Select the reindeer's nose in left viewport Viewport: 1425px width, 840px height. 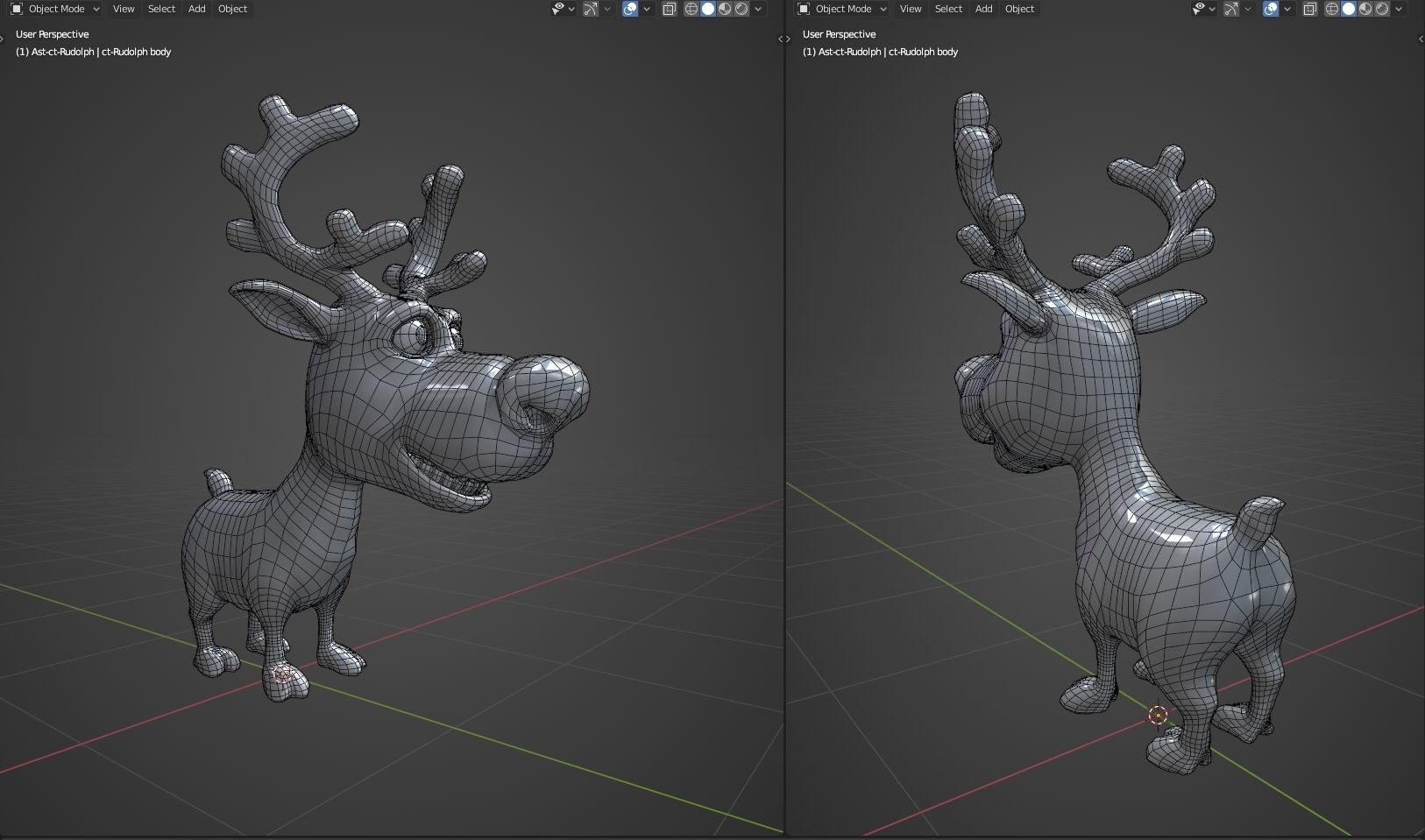pos(543,394)
